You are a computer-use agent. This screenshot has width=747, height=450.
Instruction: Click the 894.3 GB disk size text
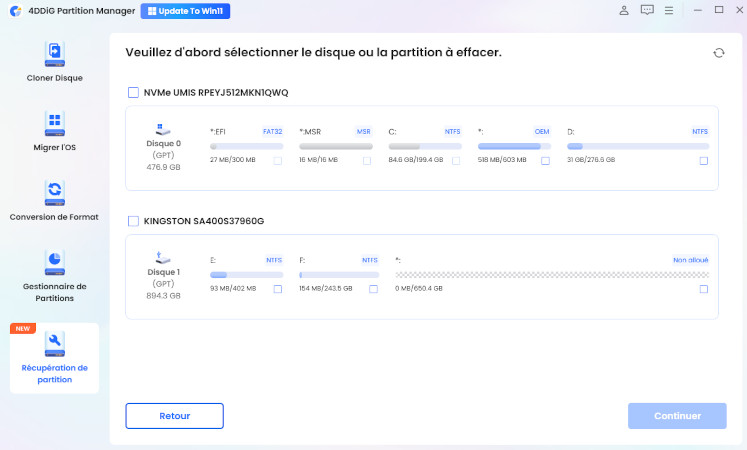pos(163,296)
